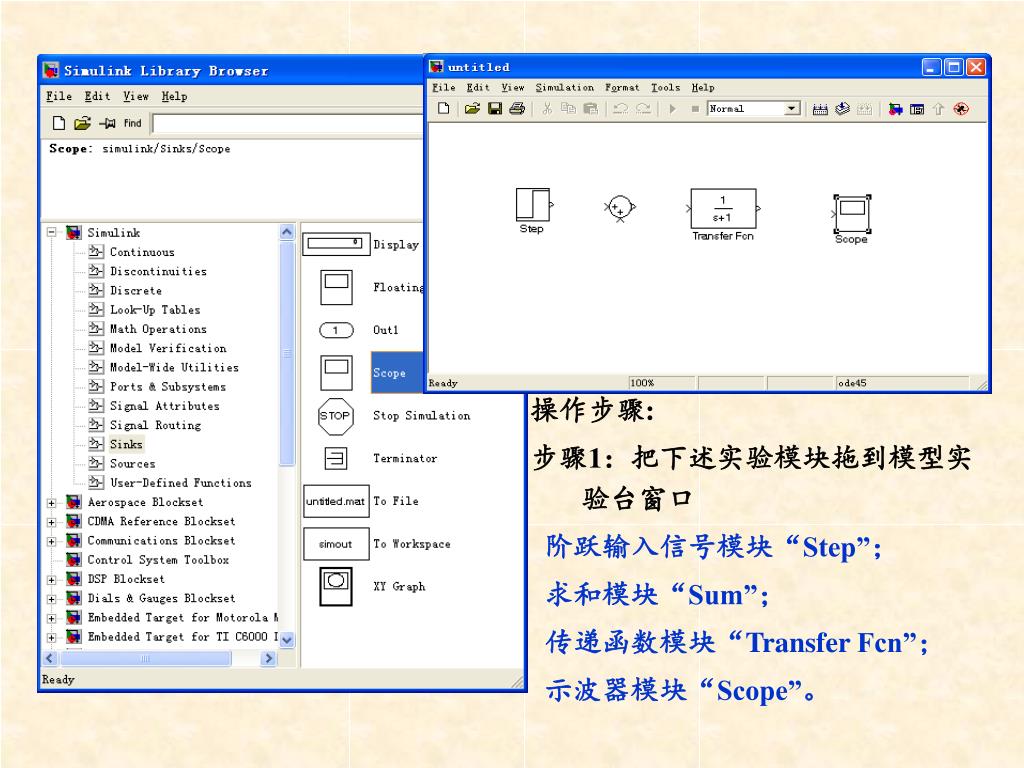Click the Go to parent system up arrow
The width and height of the screenshot is (1024, 768).
click(x=938, y=109)
